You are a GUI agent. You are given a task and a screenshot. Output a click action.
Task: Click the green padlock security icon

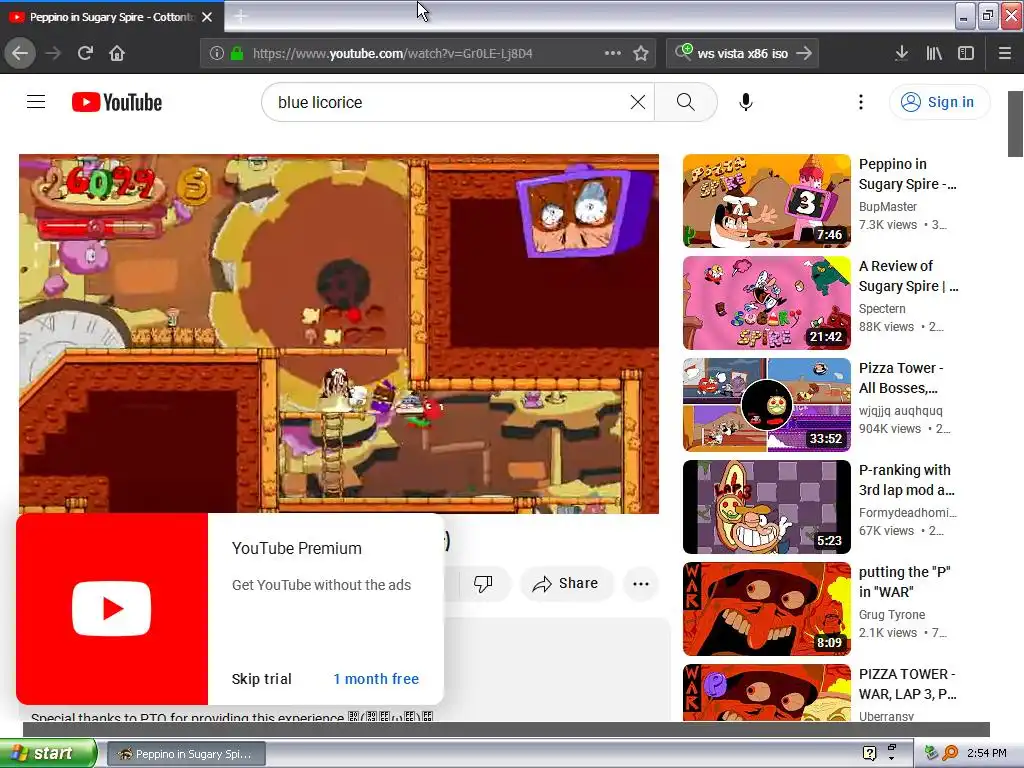pyautogui.click(x=238, y=54)
